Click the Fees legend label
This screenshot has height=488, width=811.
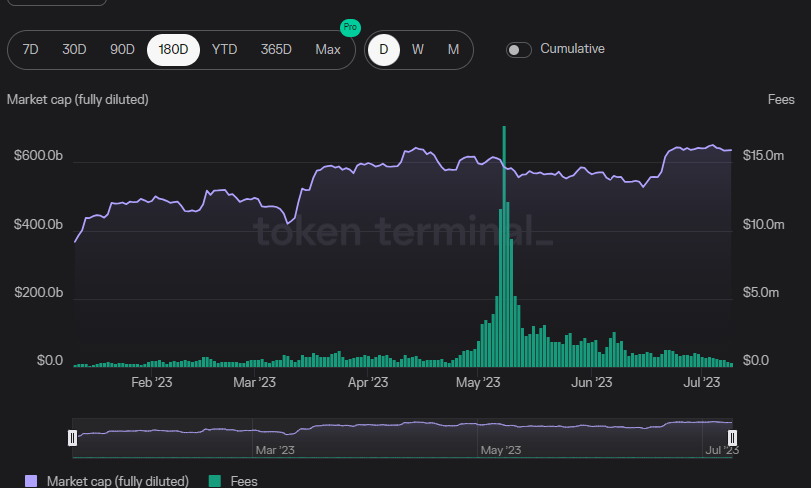pyautogui.click(x=243, y=481)
